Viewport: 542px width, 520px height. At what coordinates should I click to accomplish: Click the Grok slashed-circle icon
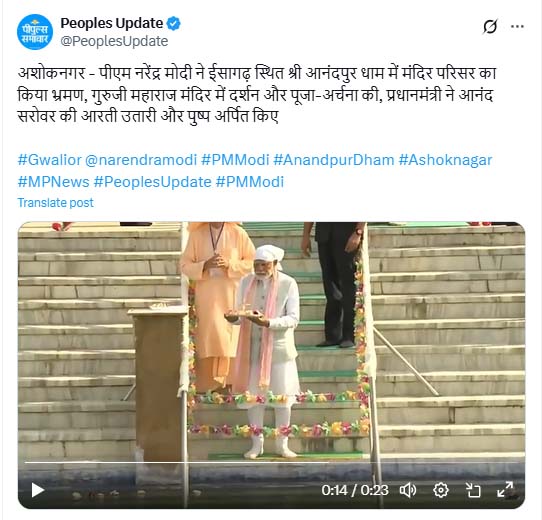click(x=490, y=26)
